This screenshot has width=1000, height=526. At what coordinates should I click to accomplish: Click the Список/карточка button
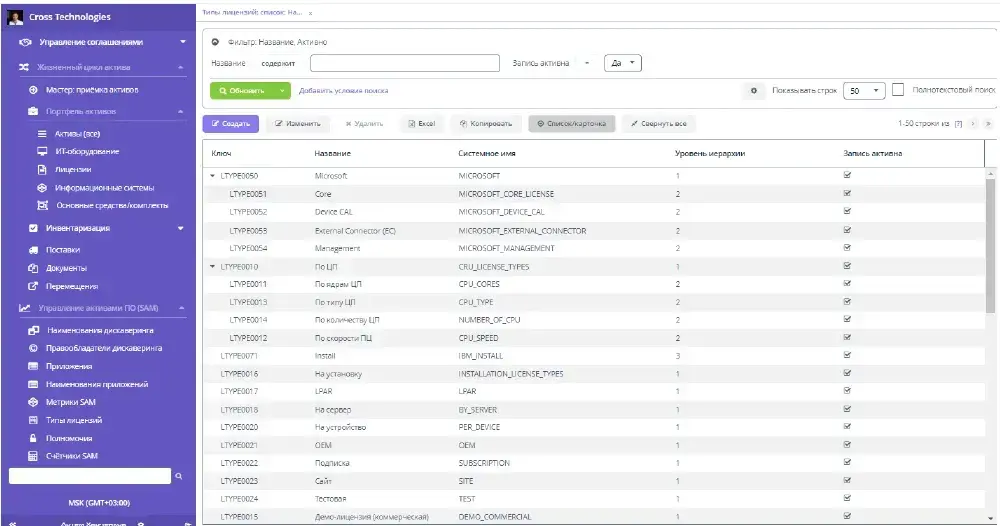571,124
